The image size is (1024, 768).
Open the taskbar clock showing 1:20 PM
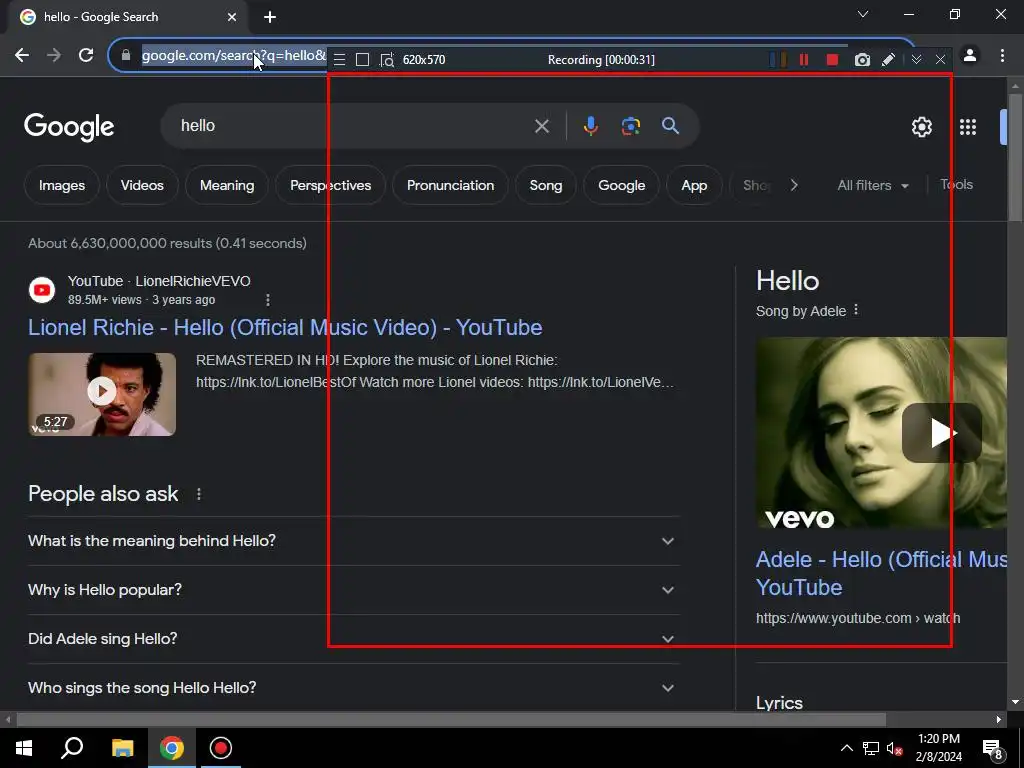[x=938, y=748]
